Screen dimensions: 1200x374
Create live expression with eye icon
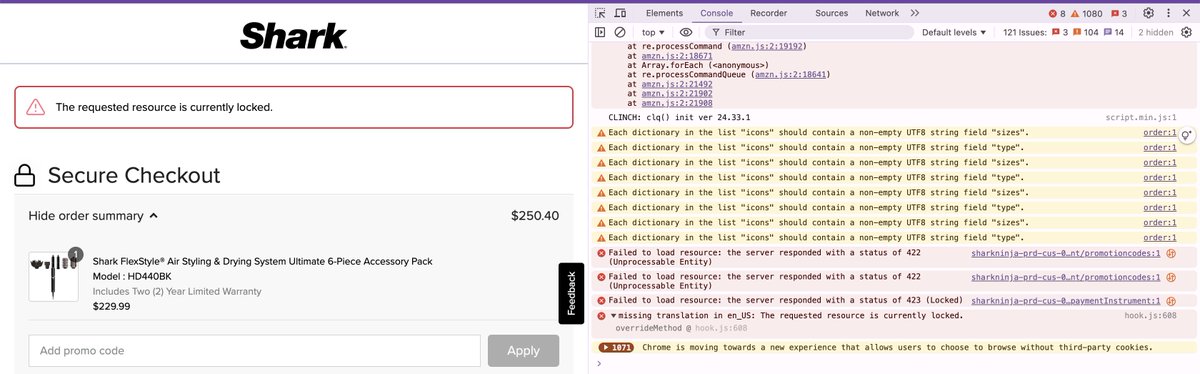[x=686, y=32]
